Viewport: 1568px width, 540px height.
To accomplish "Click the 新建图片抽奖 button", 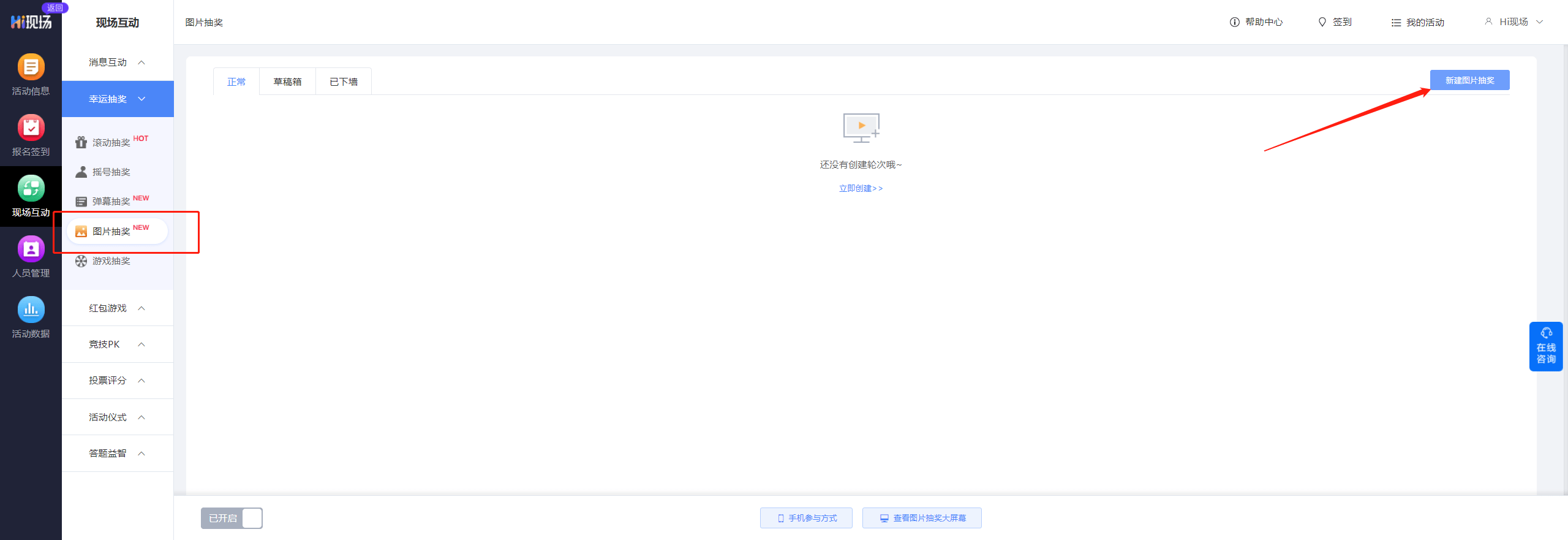I will click(1469, 80).
